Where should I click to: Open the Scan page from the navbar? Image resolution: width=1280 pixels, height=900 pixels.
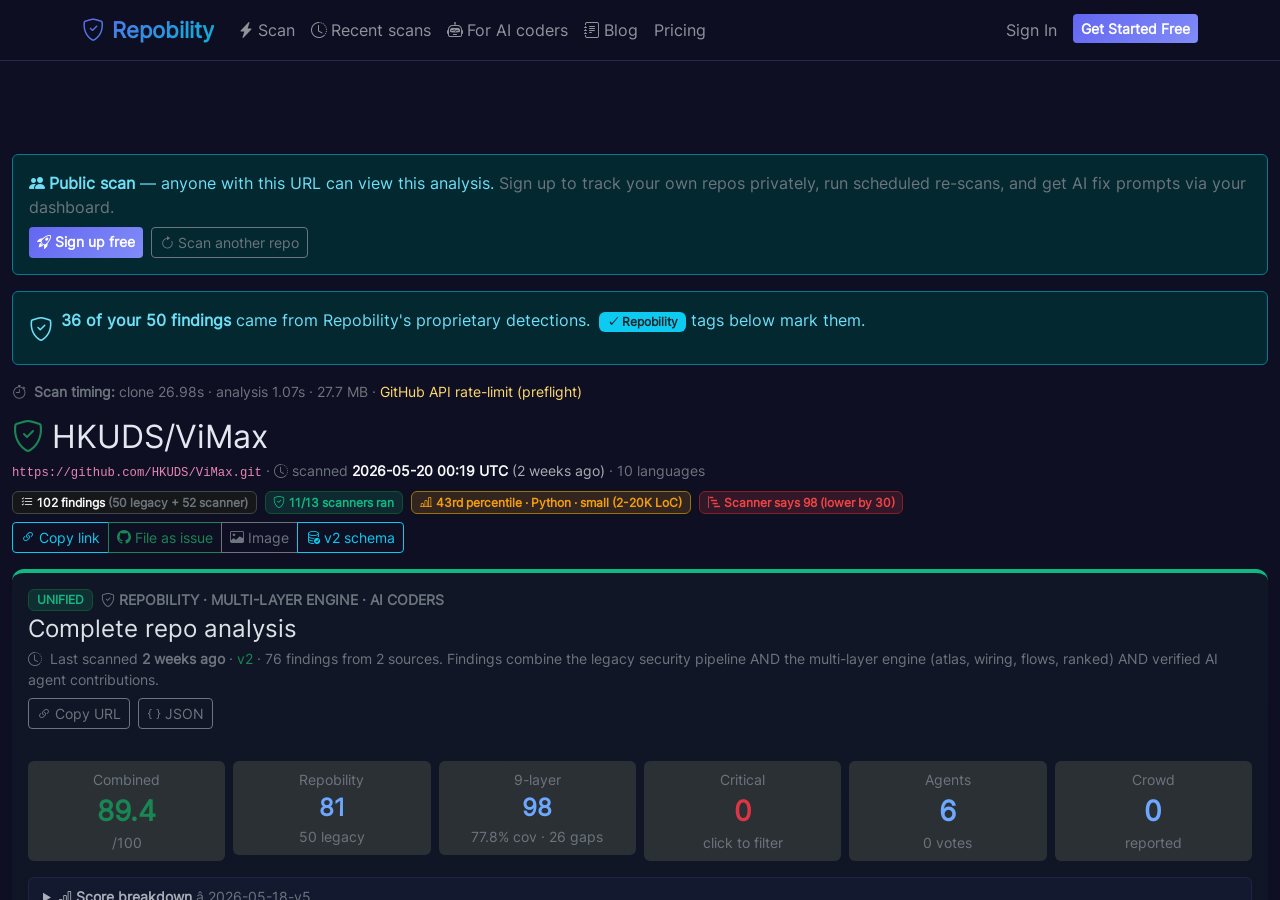pos(267,30)
